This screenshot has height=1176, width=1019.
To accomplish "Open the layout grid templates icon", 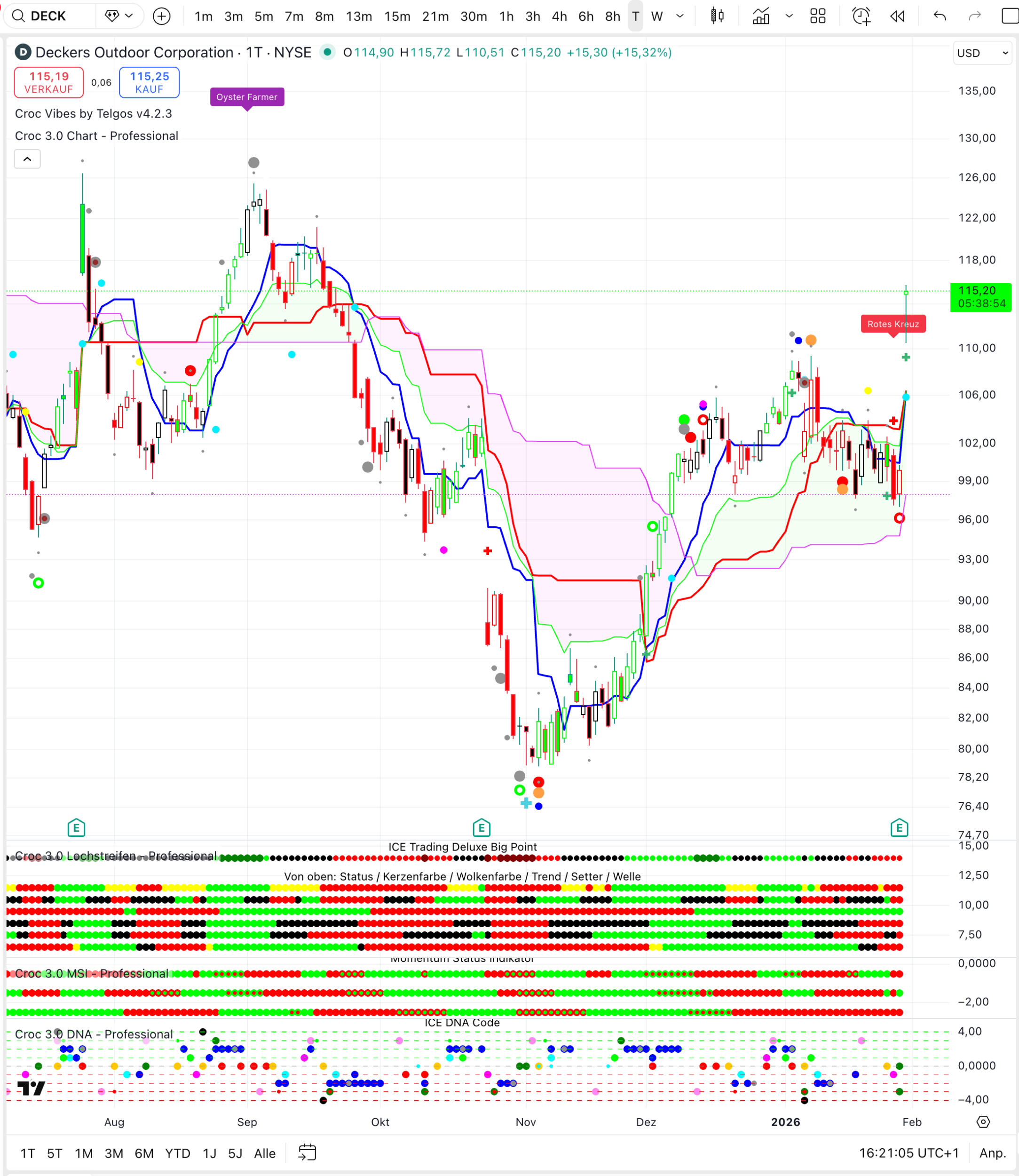I will [818, 16].
